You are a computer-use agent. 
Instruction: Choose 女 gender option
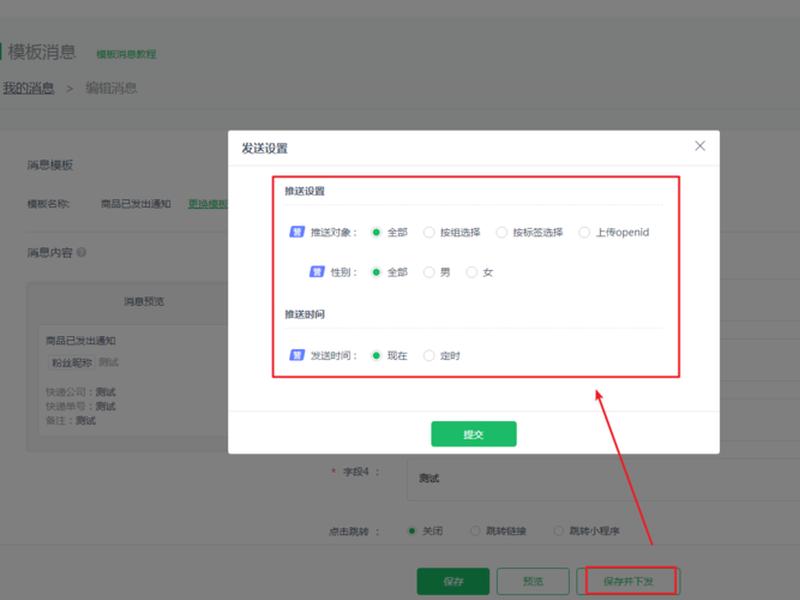pos(471,272)
